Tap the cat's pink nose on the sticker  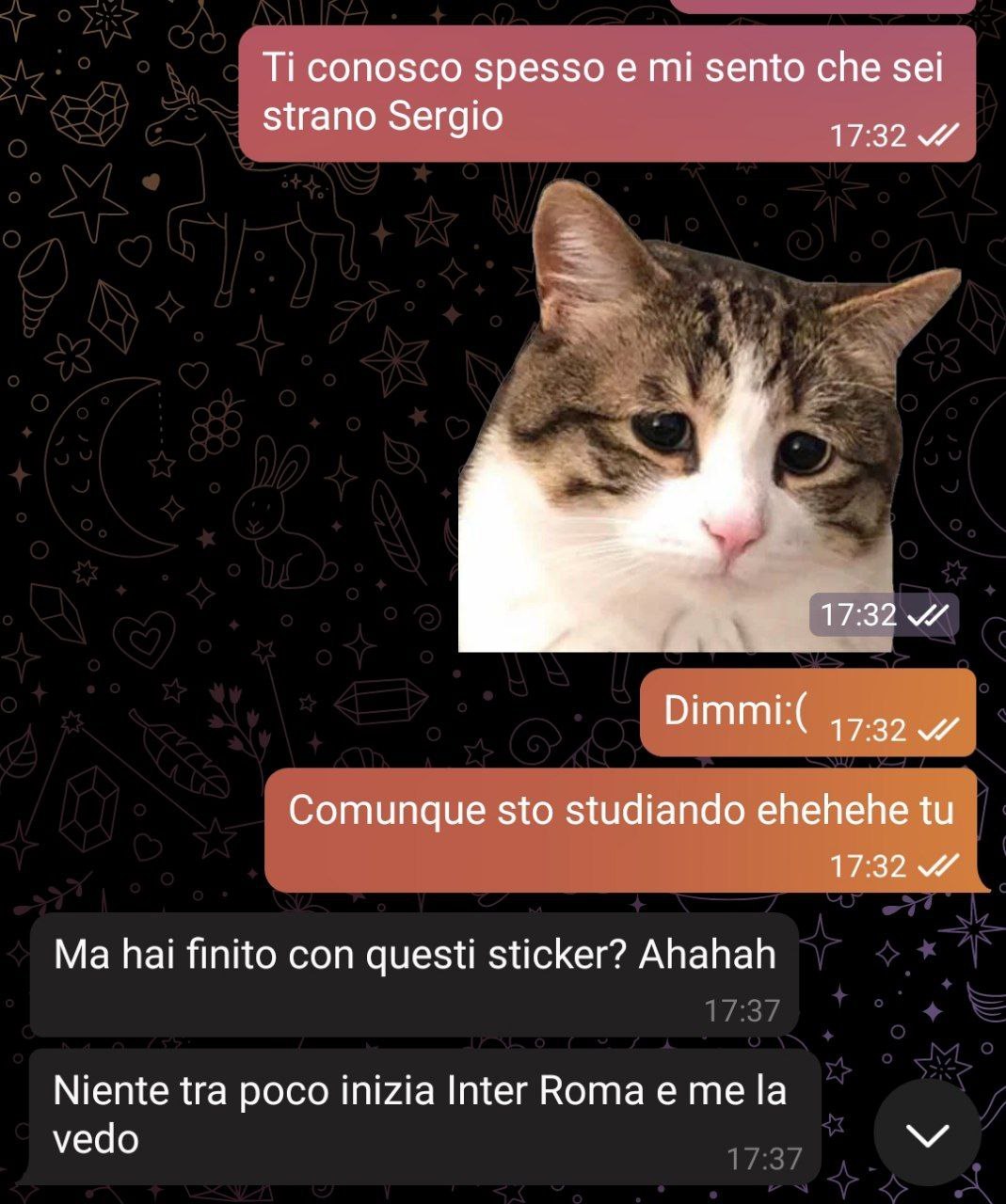coord(734,532)
